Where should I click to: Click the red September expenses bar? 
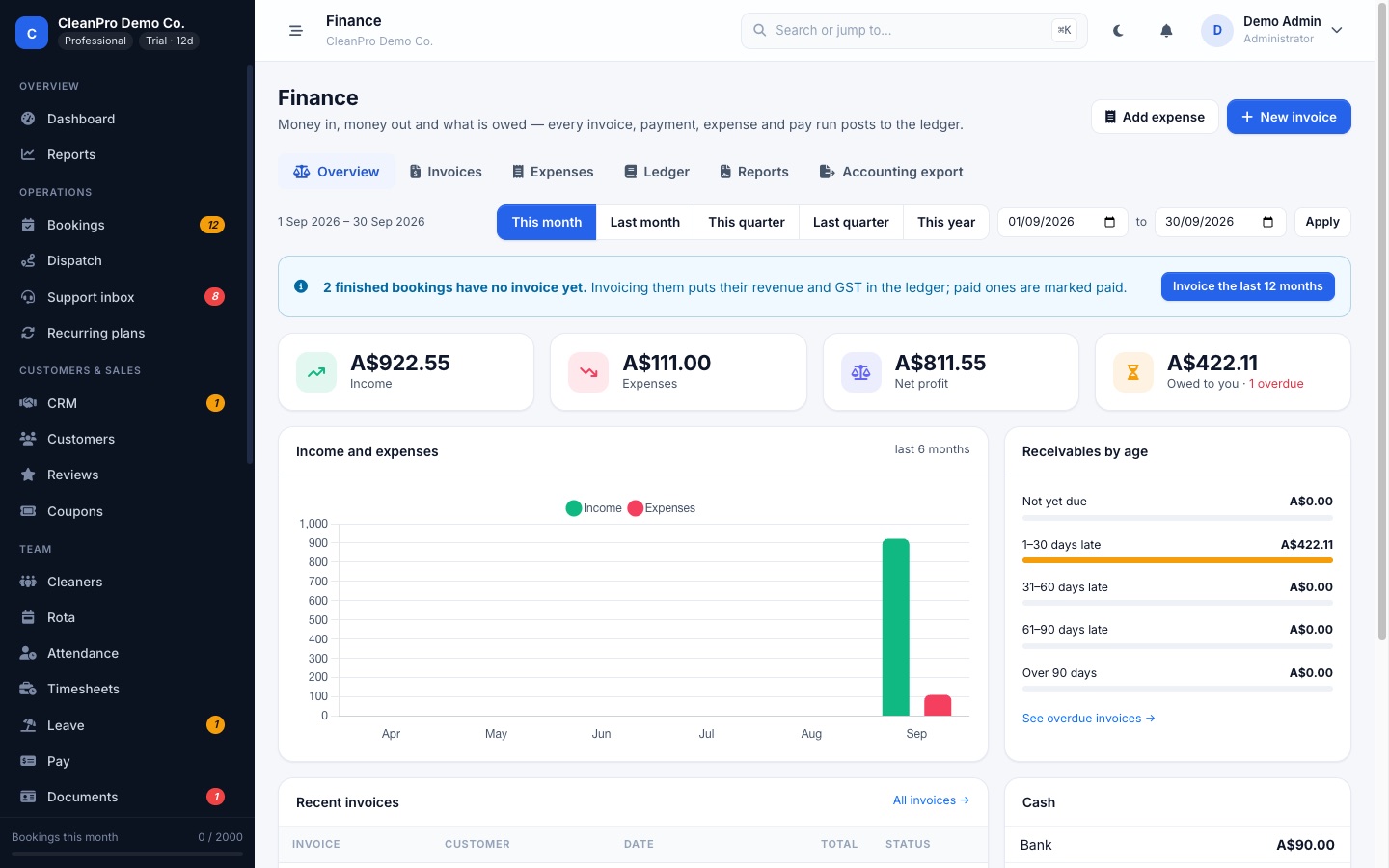(x=938, y=705)
